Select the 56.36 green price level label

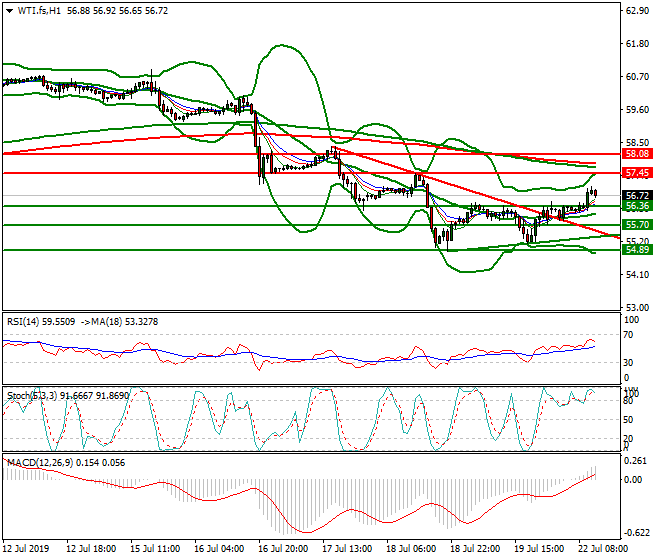pos(637,206)
